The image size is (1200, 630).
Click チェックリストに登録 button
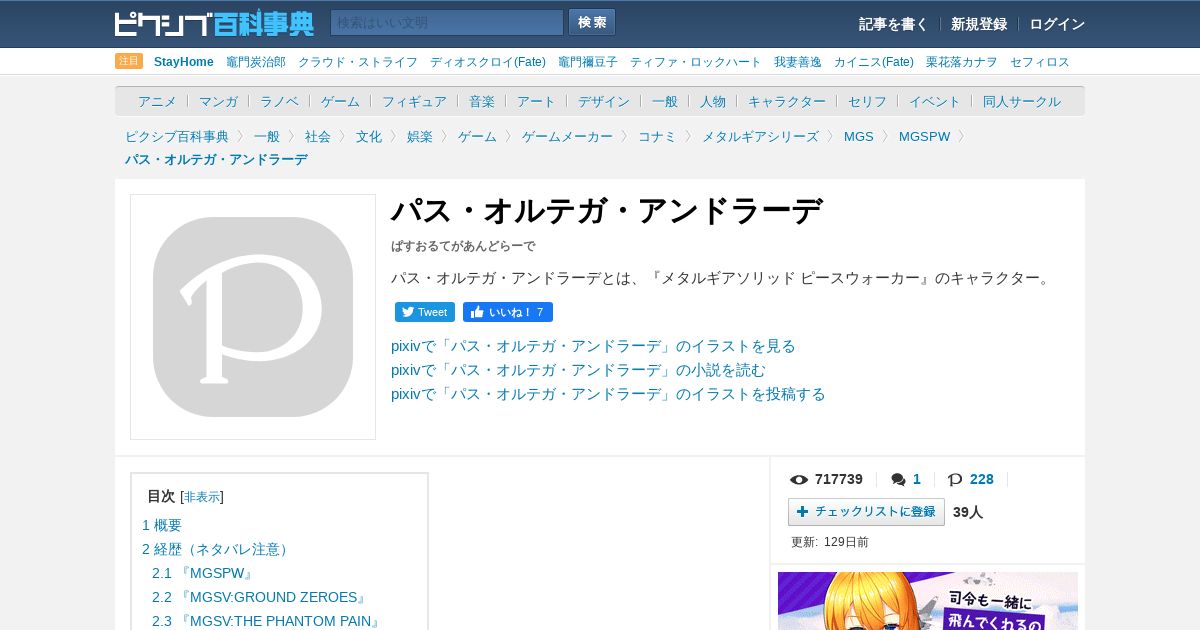pos(866,512)
